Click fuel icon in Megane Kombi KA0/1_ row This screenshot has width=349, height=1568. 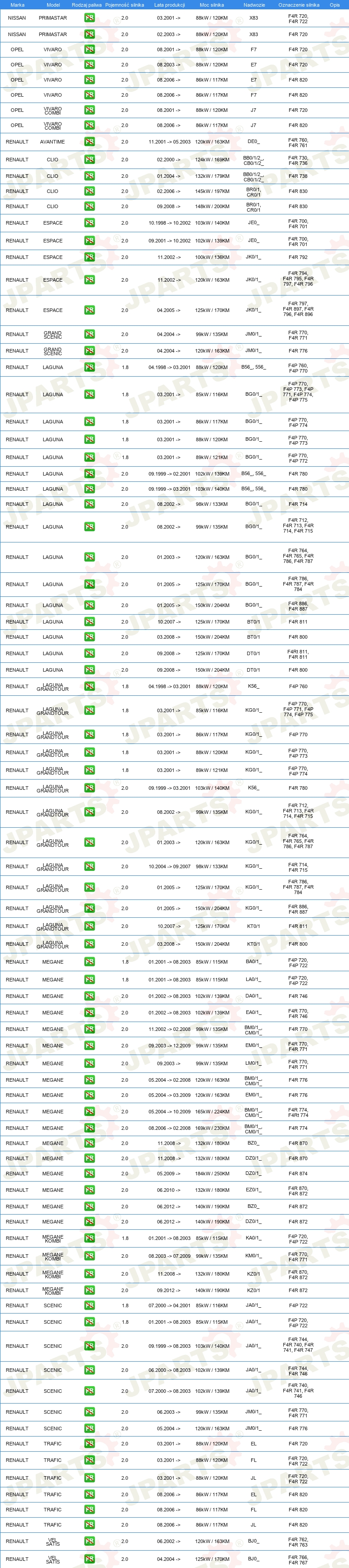(90, 1238)
